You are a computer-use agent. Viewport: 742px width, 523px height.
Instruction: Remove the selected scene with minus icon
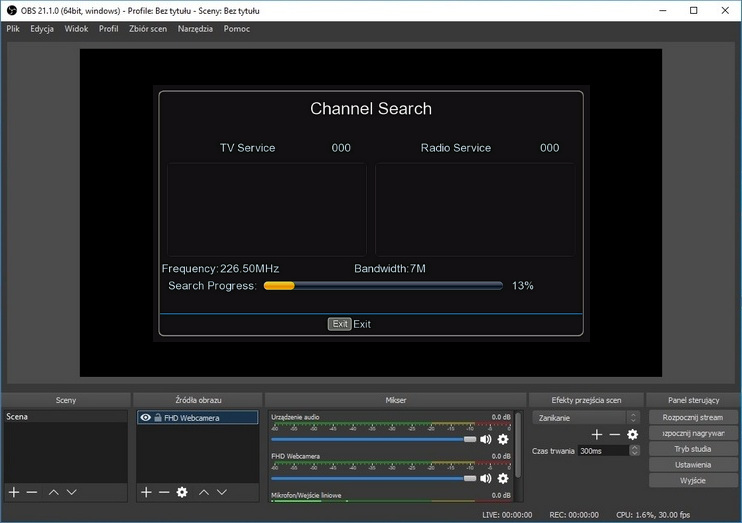32,492
